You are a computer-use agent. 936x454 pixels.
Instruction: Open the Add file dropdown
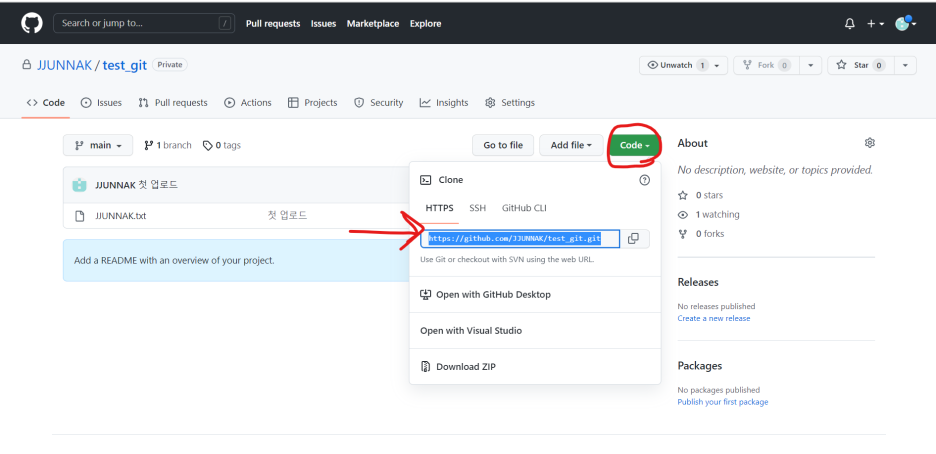tap(571, 145)
